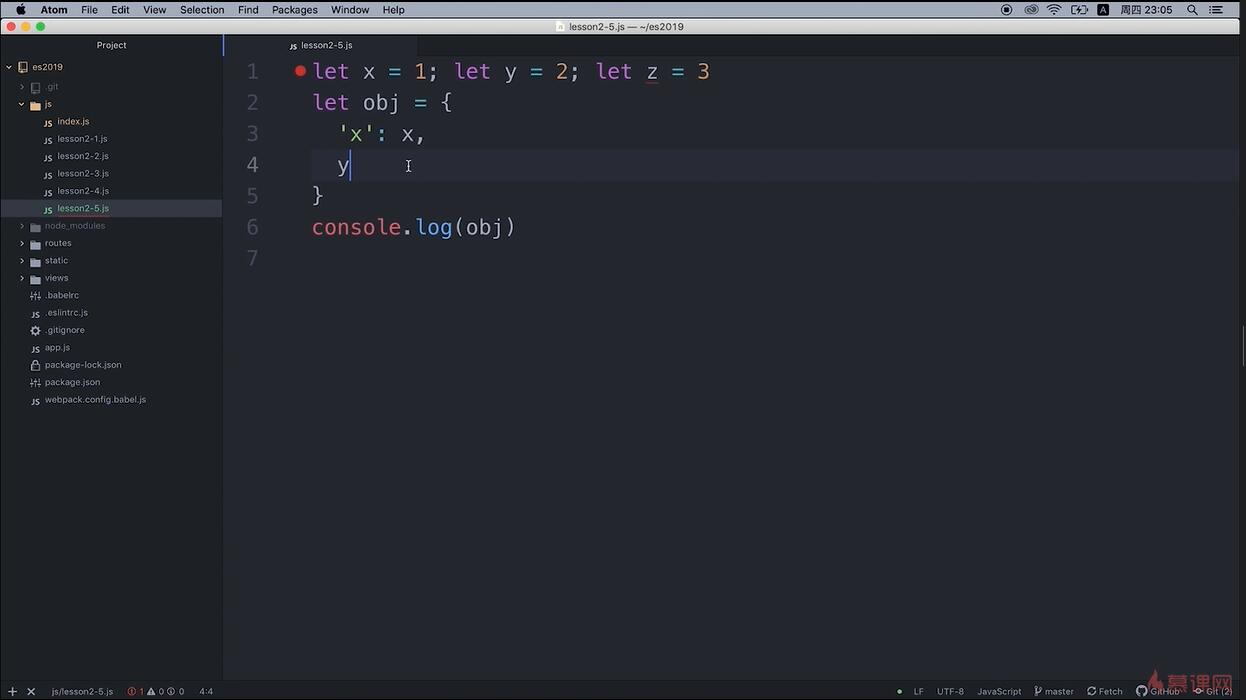Check the battery status icon
The width and height of the screenshot is (1246, 700).
(1079, 10)
